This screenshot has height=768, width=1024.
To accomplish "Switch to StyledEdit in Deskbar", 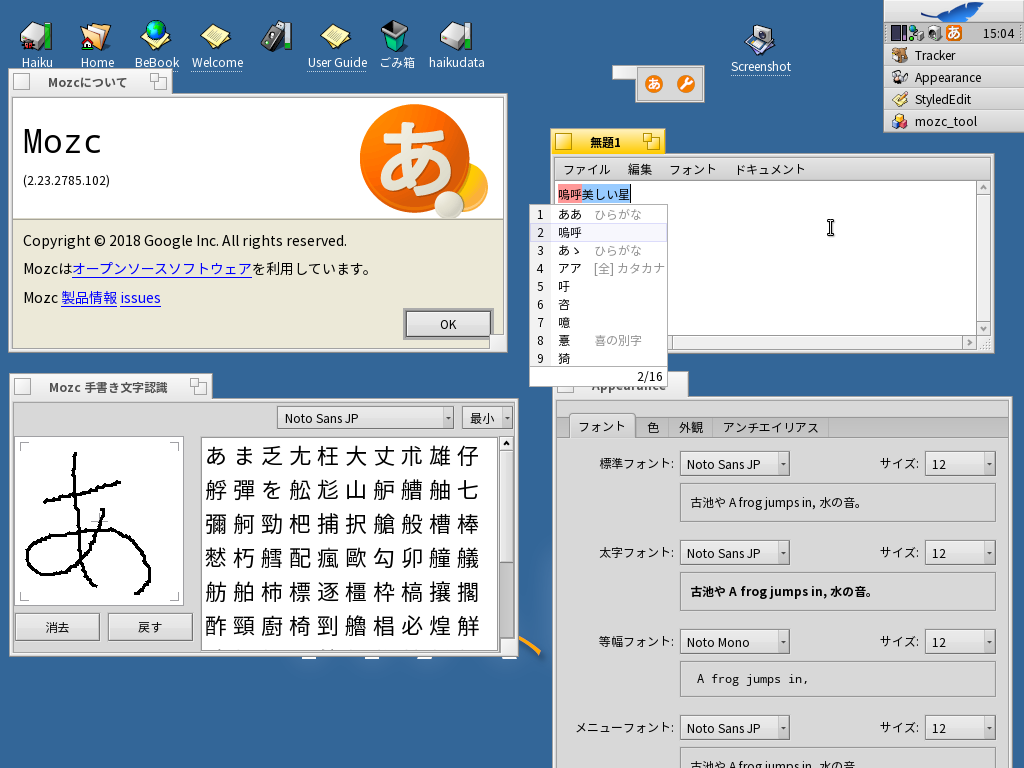I will [x=953, y=99].
